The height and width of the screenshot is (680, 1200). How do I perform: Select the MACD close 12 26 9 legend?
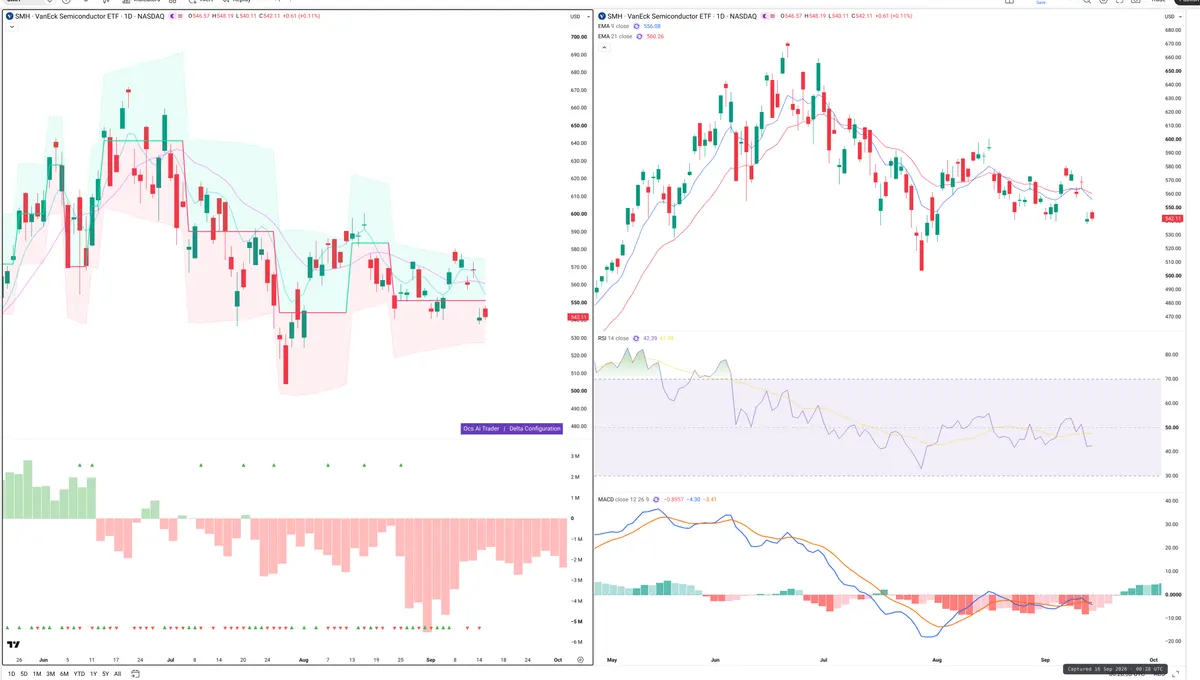click(x=624, y=499)
